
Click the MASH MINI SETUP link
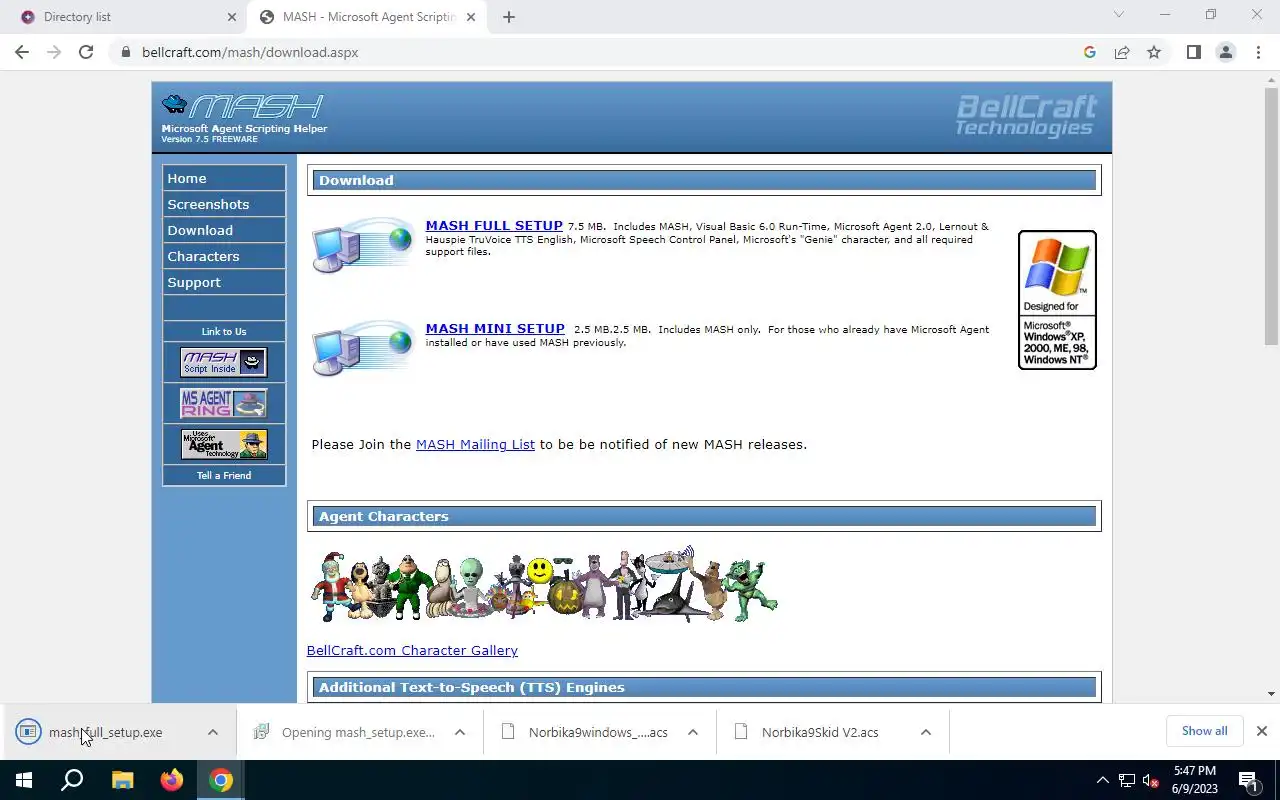pos(495,328)
